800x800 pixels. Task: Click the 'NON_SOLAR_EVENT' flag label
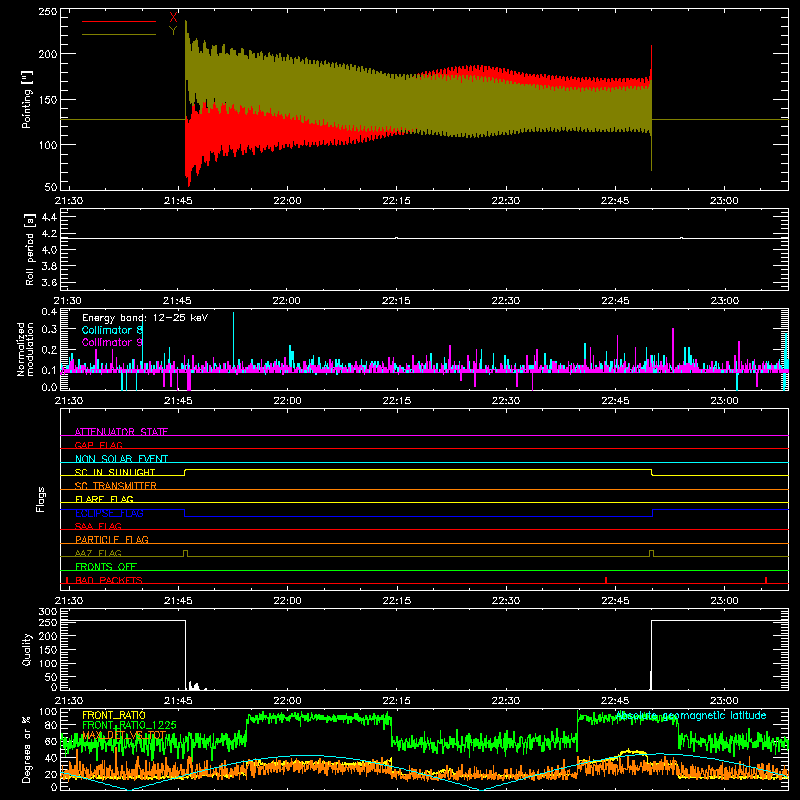(121, 459)
